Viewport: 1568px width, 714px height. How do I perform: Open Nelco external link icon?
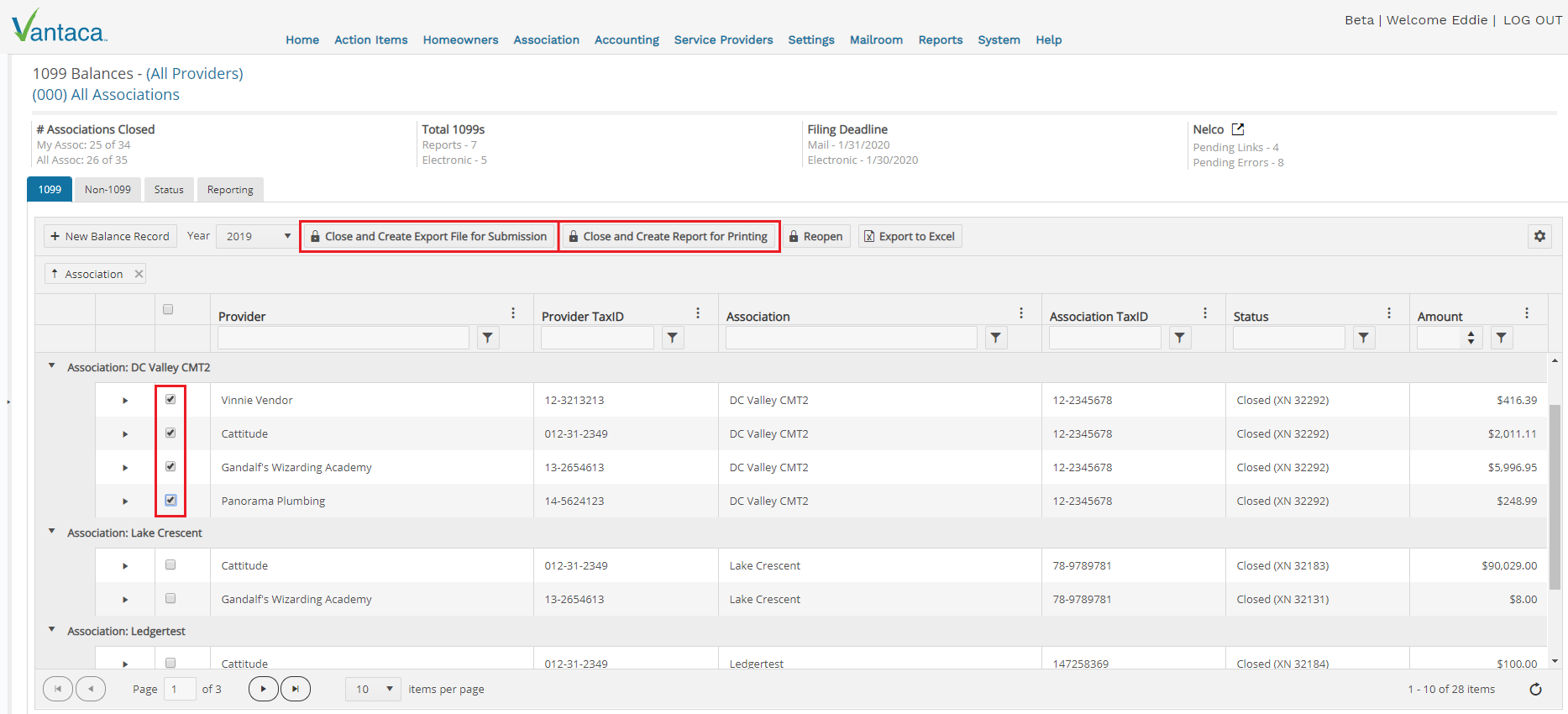pos(1237,129)
